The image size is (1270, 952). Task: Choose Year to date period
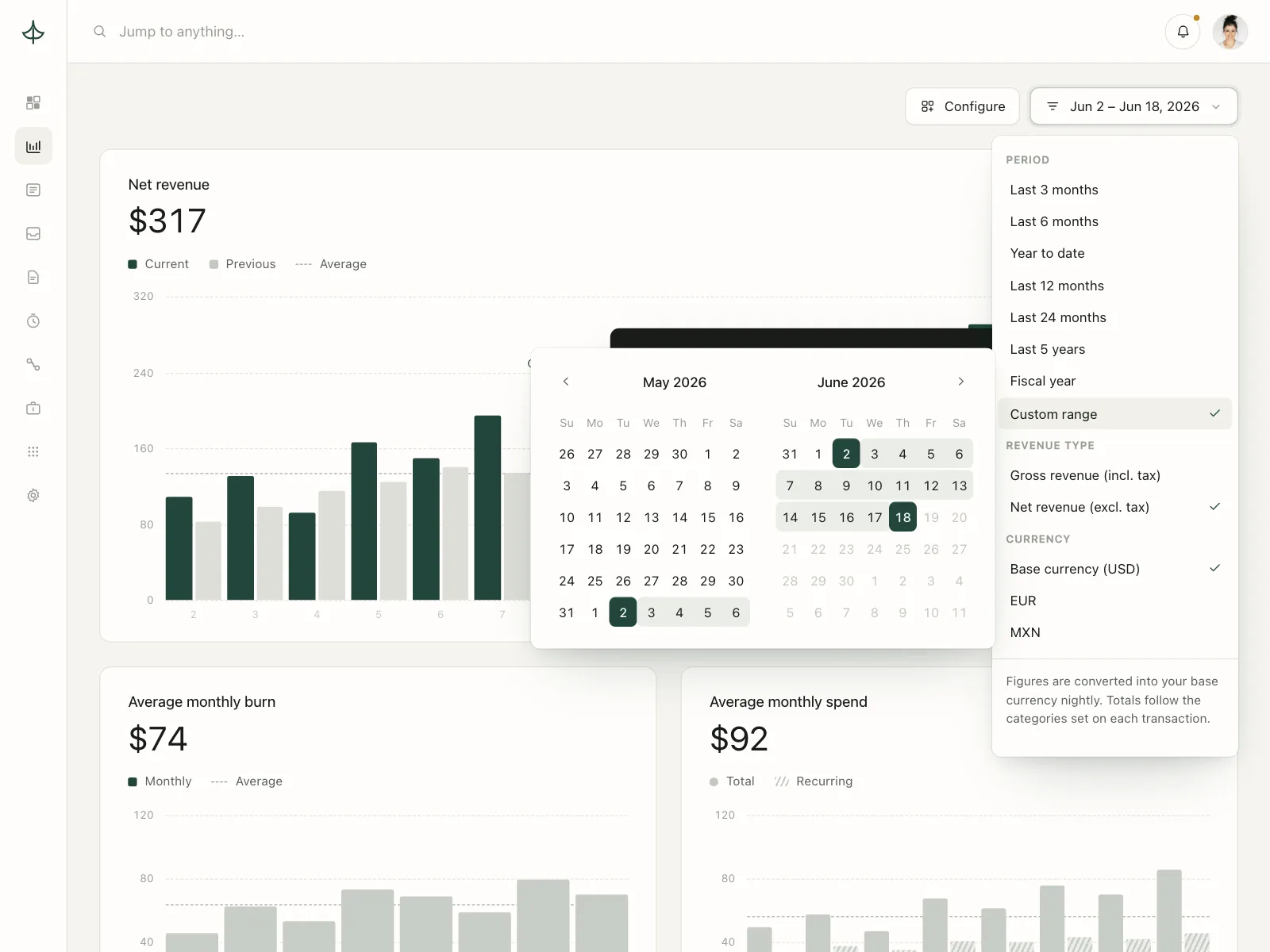(x=1115, y=253)
